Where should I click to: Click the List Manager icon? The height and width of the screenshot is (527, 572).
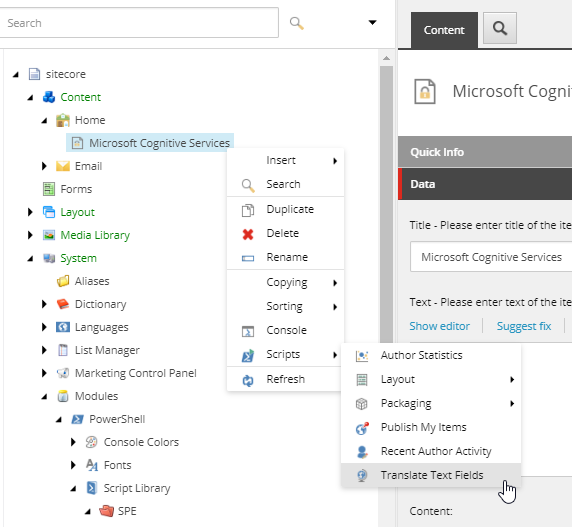coord(63,350)
